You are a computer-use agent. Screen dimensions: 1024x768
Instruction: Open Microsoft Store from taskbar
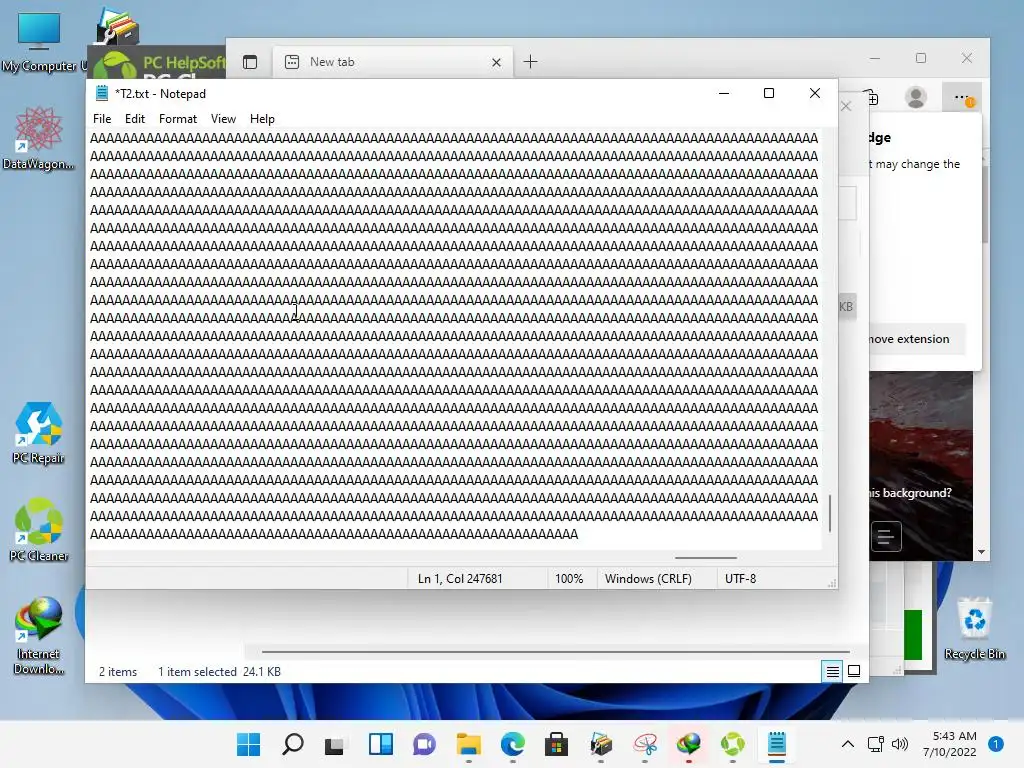[556, 744]
